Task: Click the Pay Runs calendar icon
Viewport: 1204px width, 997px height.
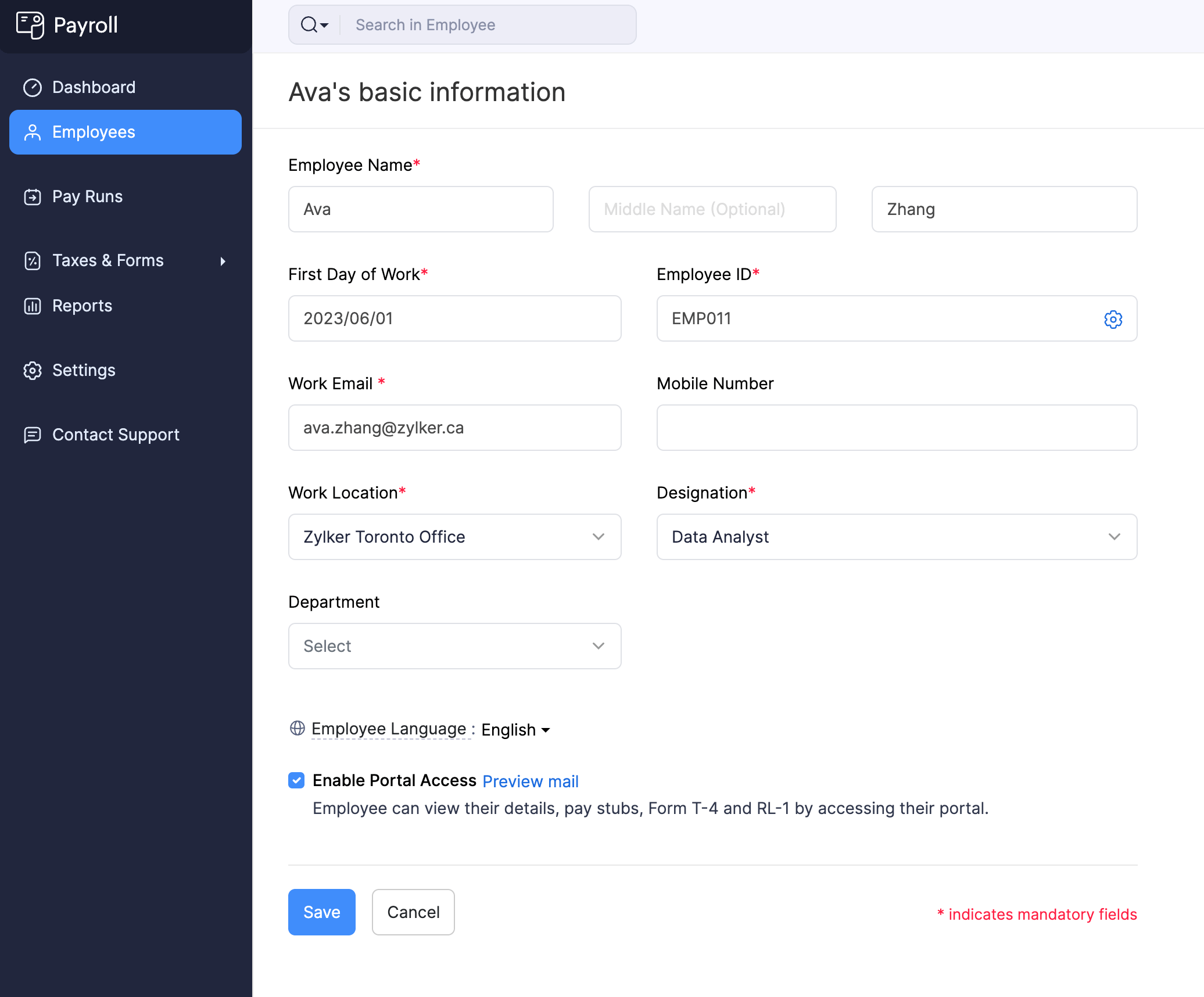Action: pyautogui.click(x=33, y=197)
